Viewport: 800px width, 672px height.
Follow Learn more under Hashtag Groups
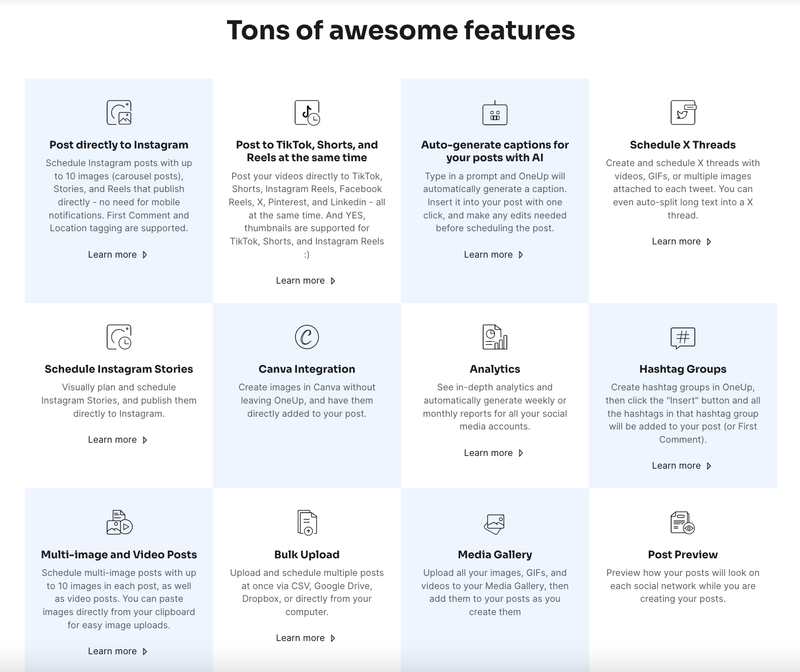click(682, 465)
